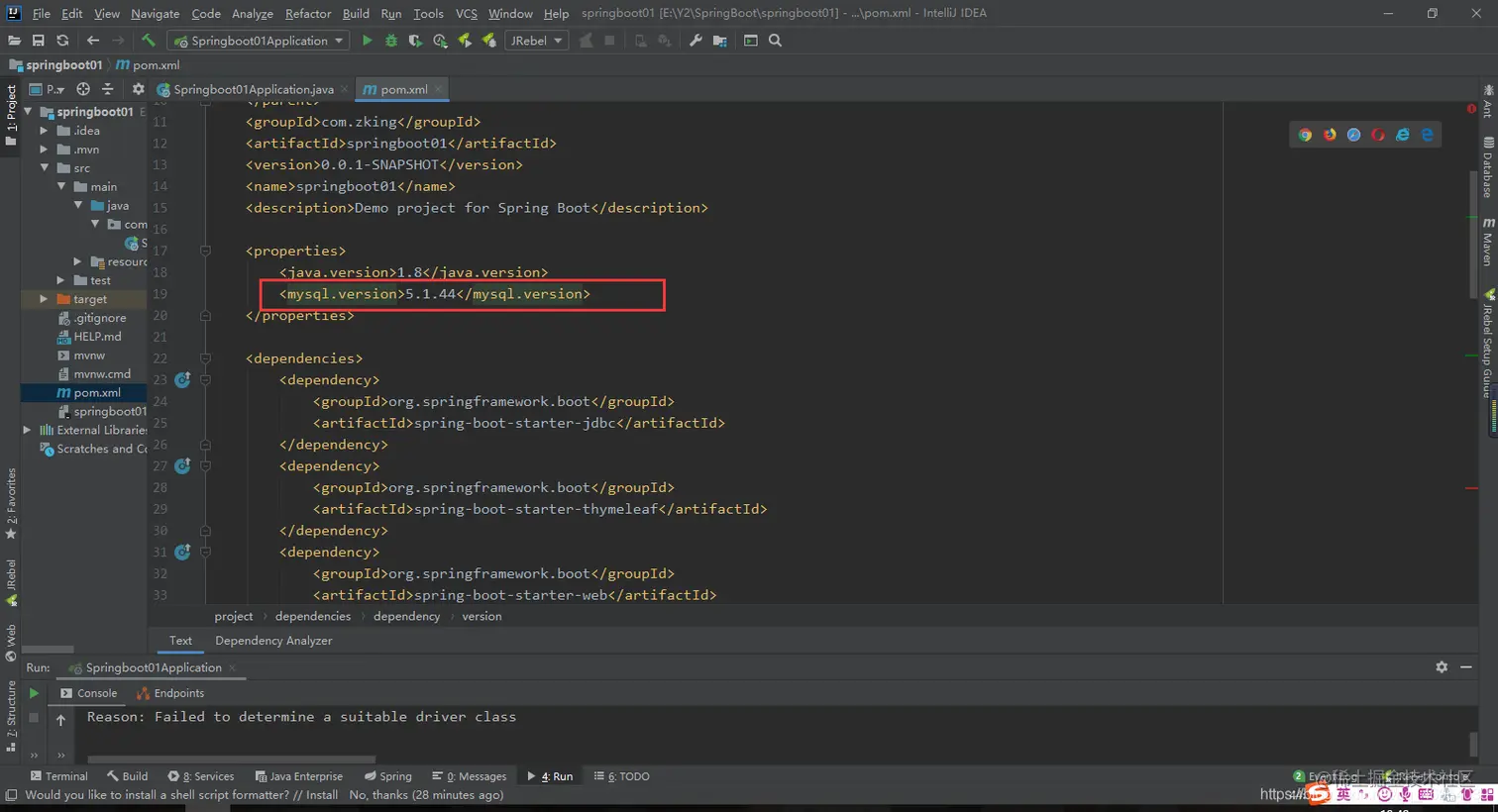
Task: Run Springboot01Application with green play icon
Action: [368, 41]
